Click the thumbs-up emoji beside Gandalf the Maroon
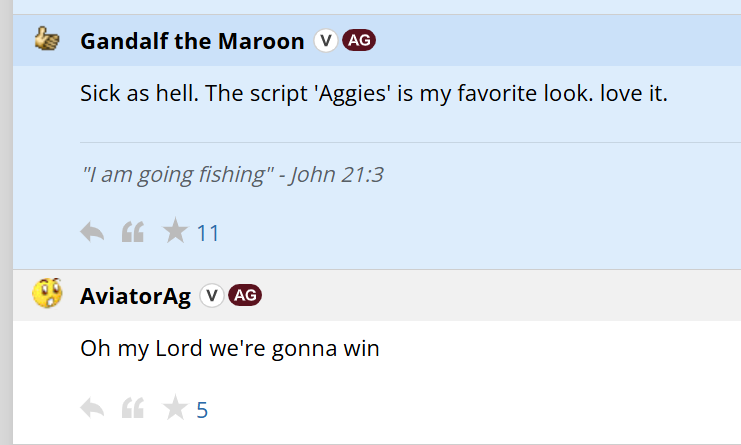 [x=47, y=39]
